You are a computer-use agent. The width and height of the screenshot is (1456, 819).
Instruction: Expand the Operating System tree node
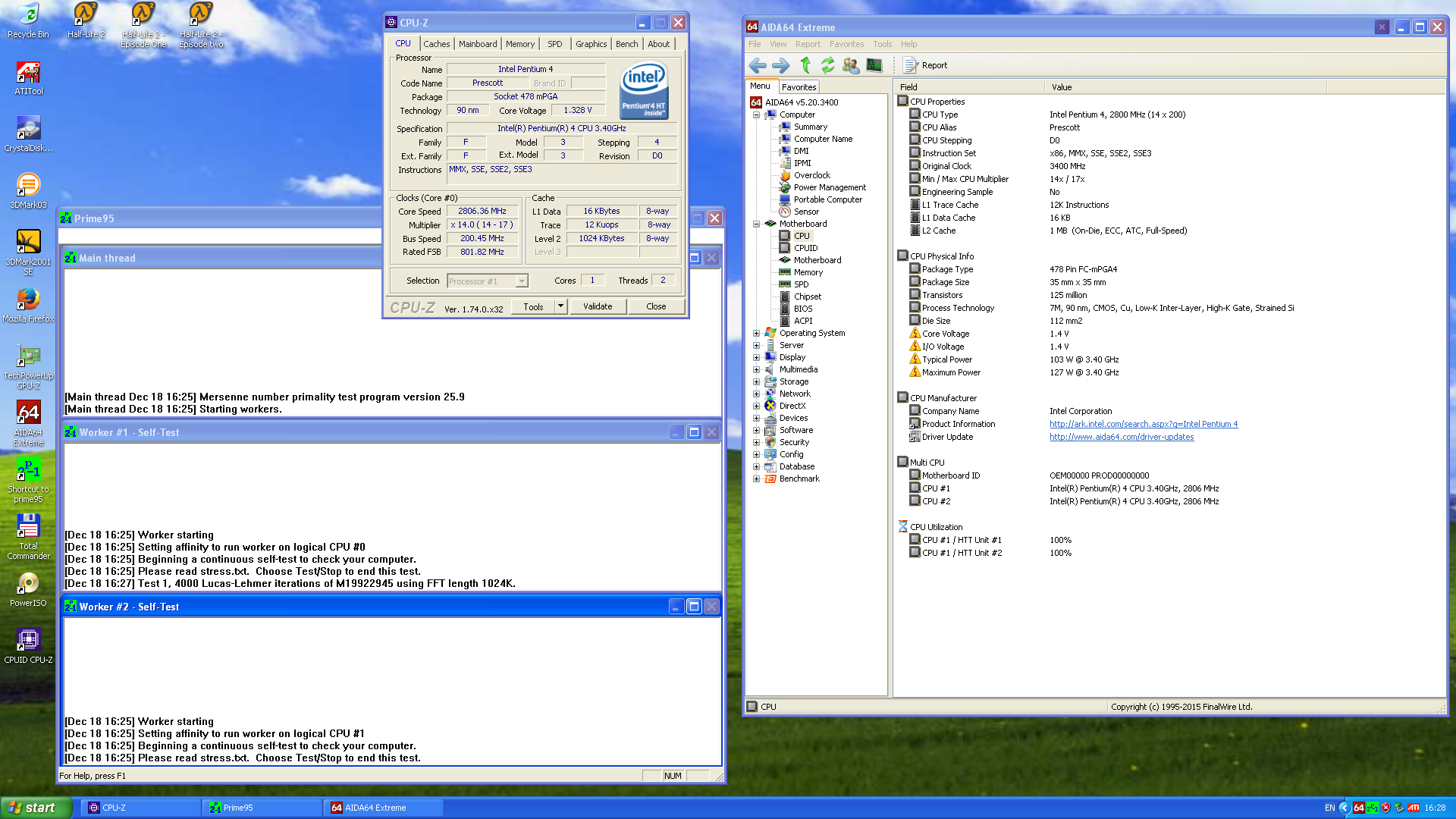[x=756, y=333]
